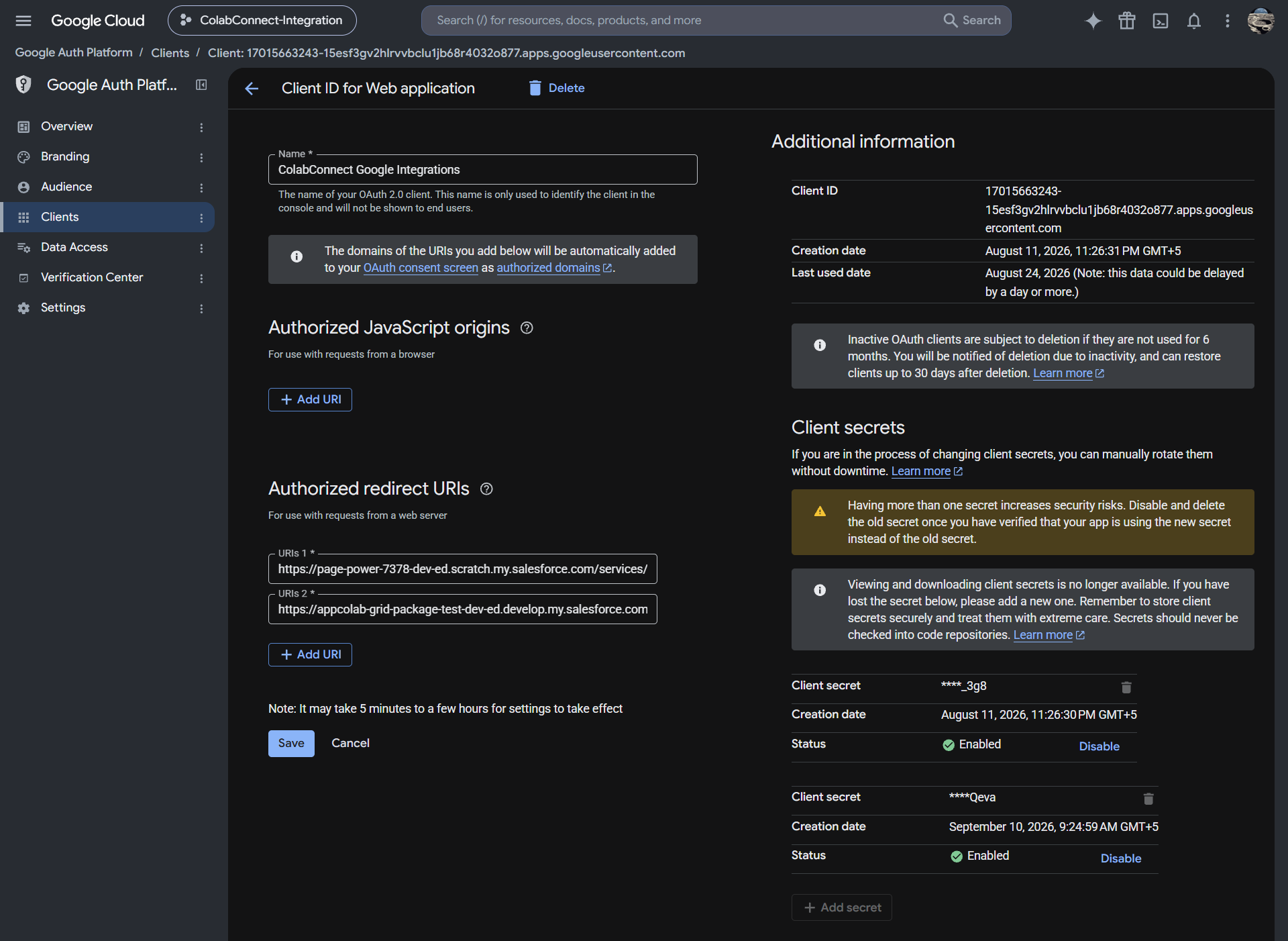Activate Cloud Shell terminal icon
This screenshot has width=1288, height=941.
(1161, 21)
